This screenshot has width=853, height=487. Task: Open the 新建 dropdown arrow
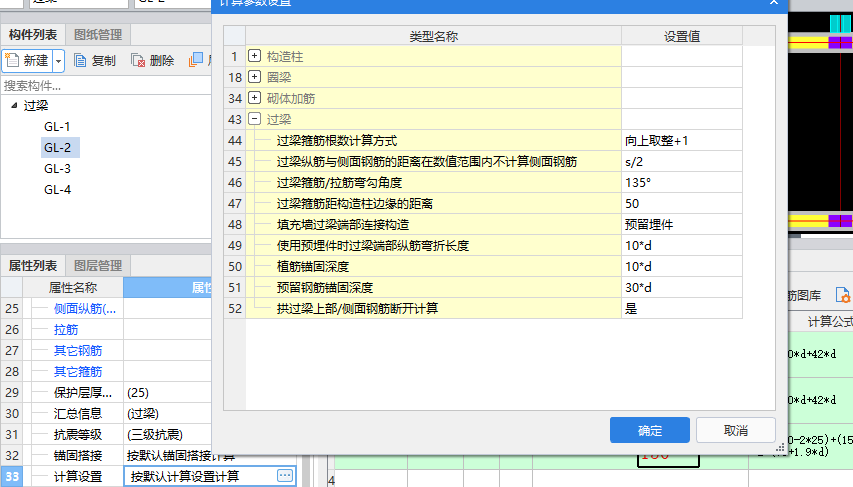[x=59, y=61]
